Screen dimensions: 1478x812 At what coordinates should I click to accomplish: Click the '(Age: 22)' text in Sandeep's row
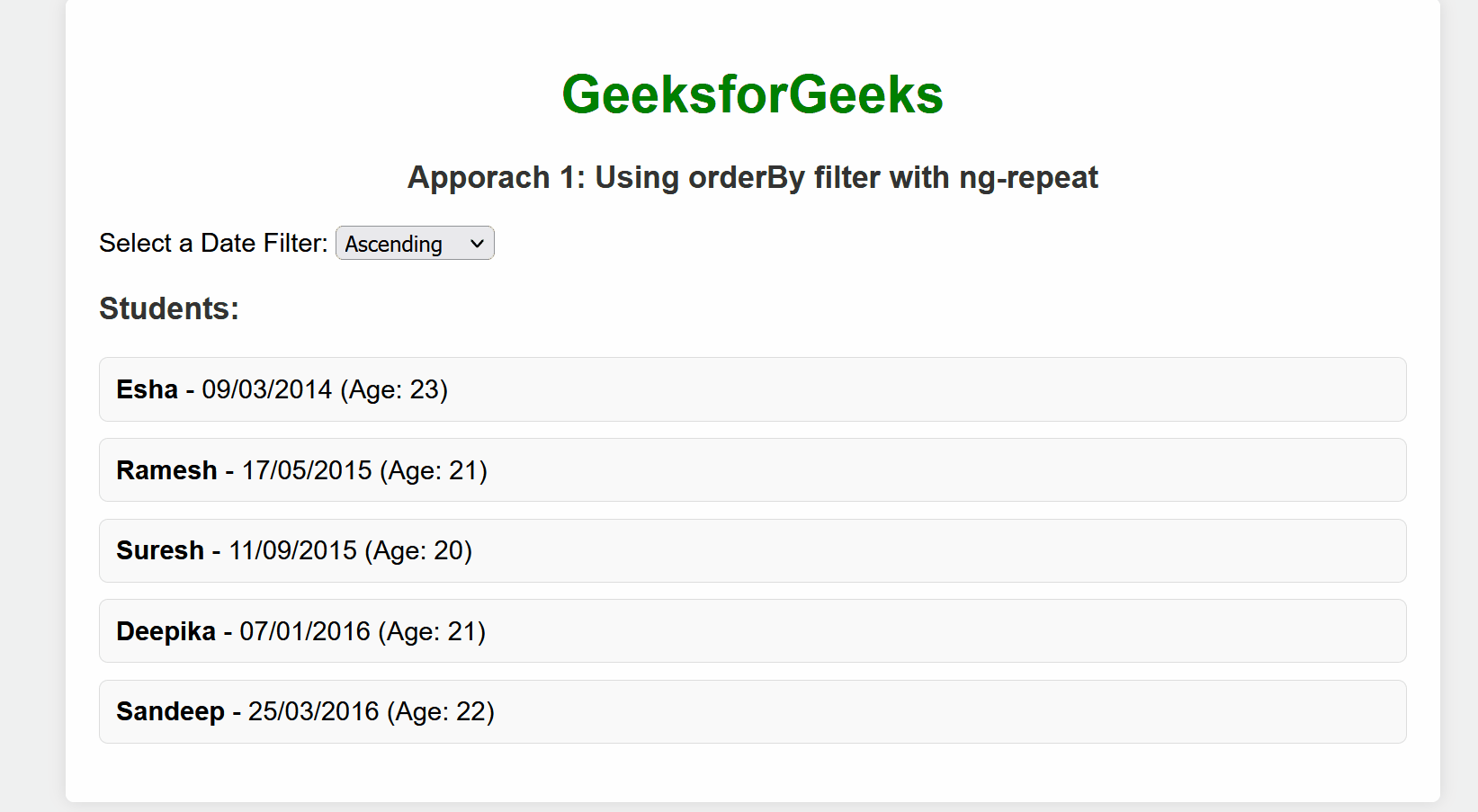pos(441,711)
